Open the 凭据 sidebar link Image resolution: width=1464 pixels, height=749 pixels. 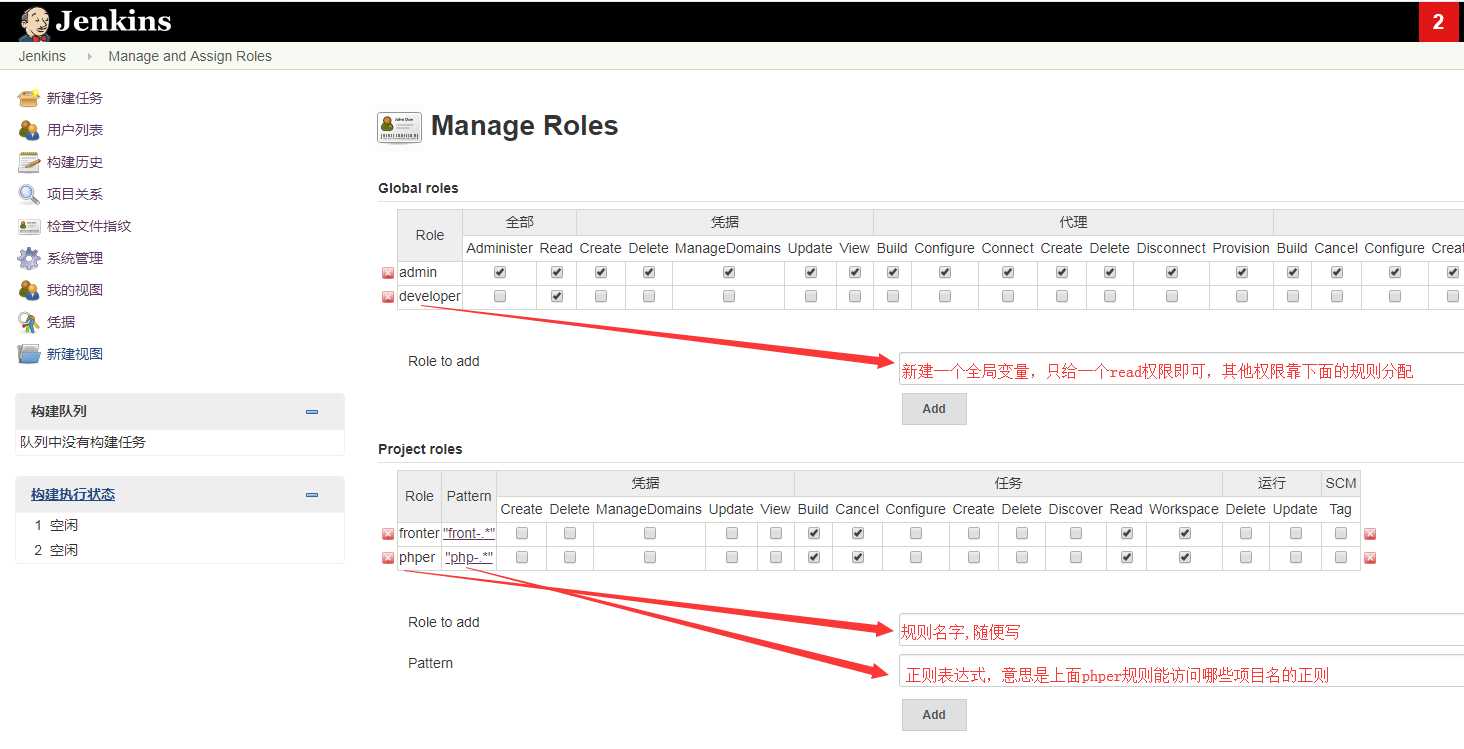pyautogui.click(x=61, y=322)
